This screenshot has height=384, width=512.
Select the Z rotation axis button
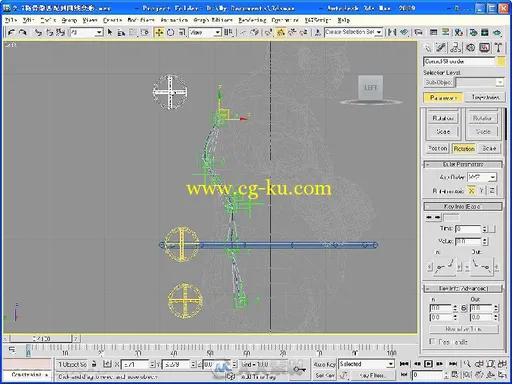pos(492,191)
